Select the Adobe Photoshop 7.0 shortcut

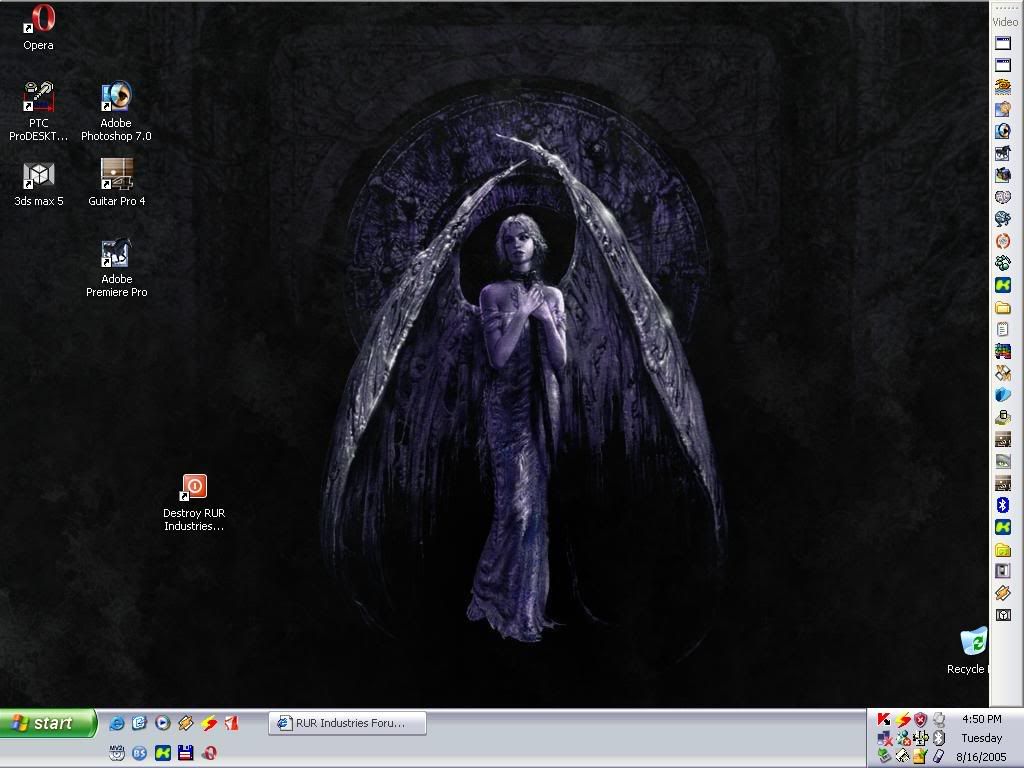point(116,111)
